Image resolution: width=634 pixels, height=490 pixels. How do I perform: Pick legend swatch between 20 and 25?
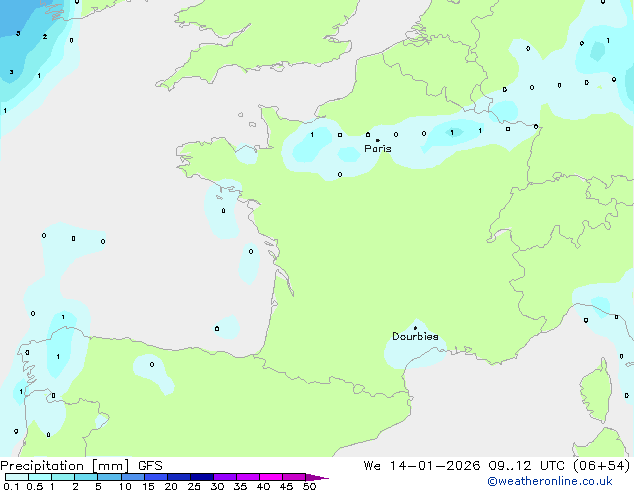[180, 478]
